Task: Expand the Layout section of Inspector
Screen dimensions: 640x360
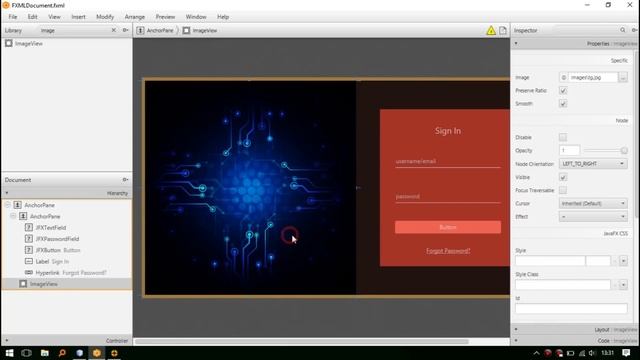Action: click(574, 329)
